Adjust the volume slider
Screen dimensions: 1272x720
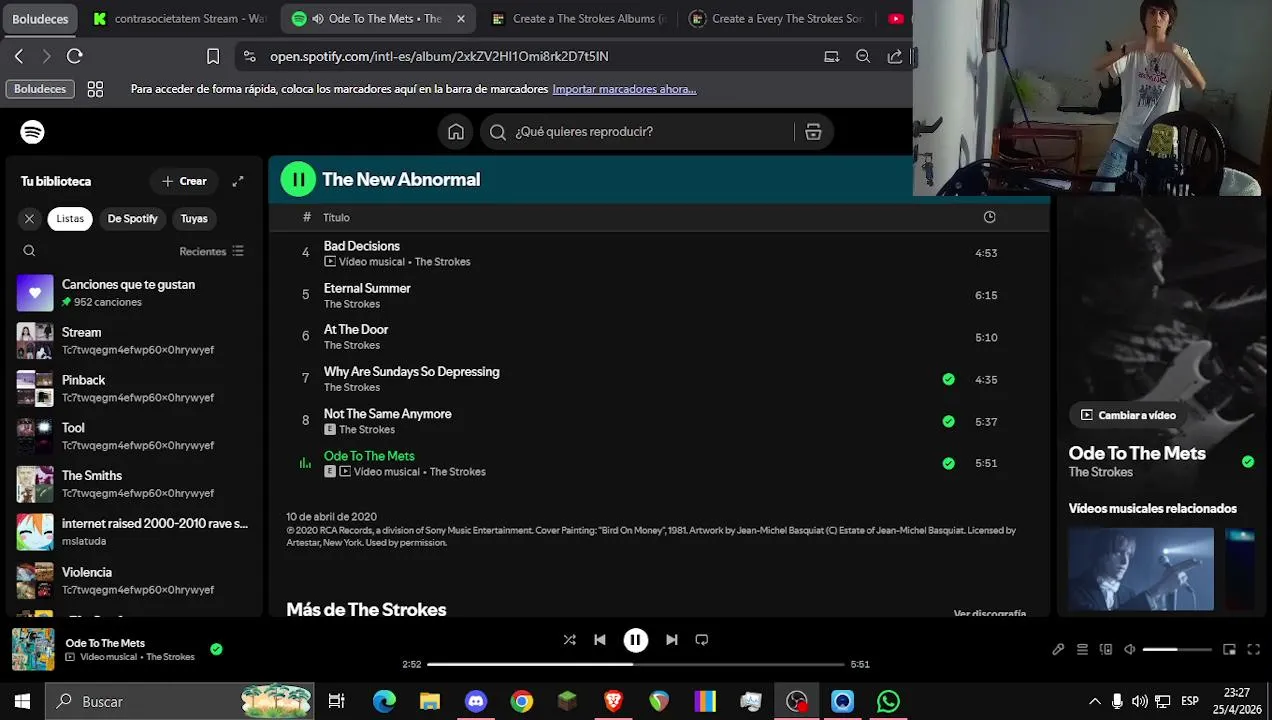pyautogui.click(x=1176, y=649)
